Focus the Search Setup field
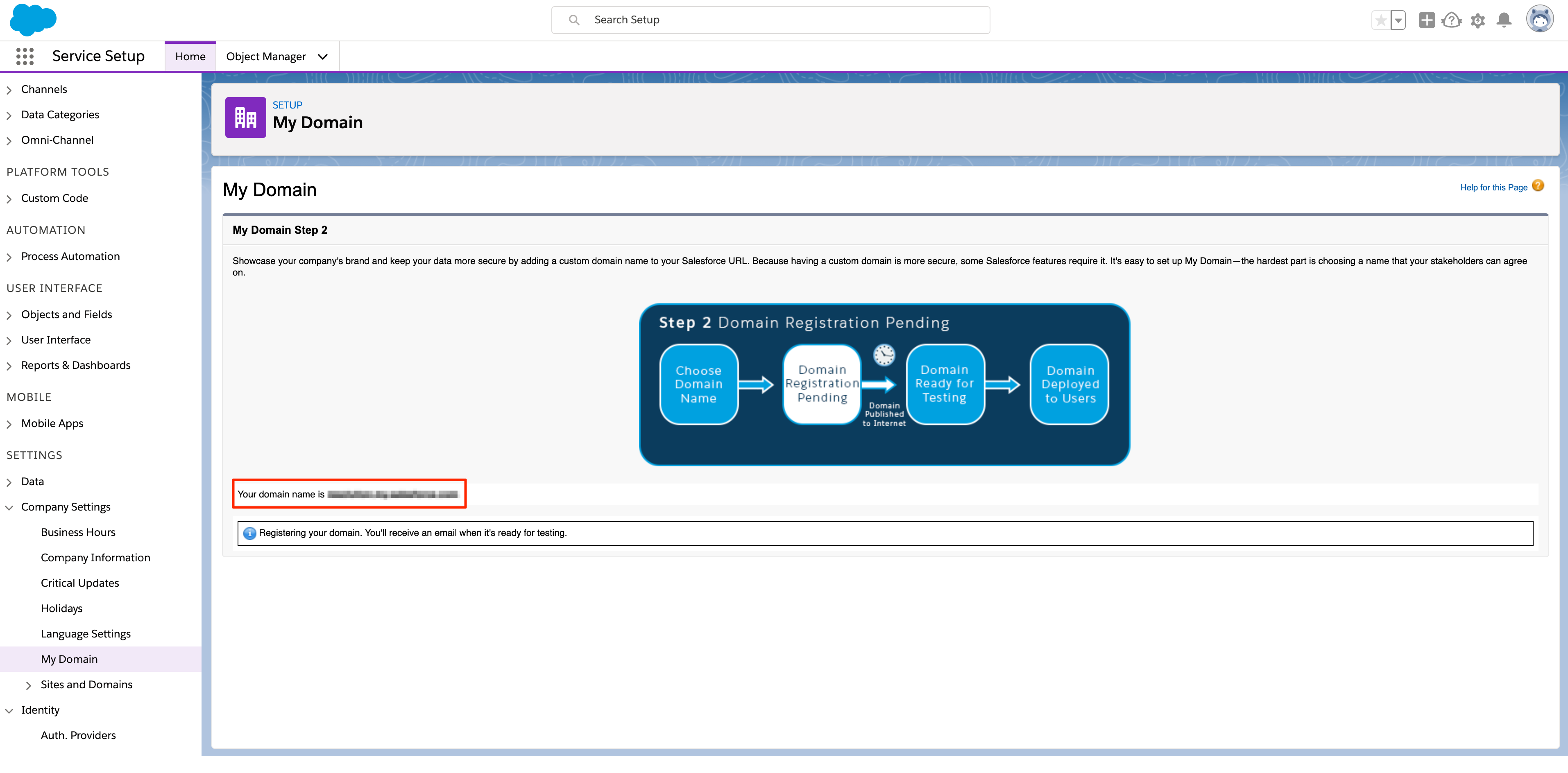The height and width of the screenshot is (773, 1568). click(x=770, y=20)
